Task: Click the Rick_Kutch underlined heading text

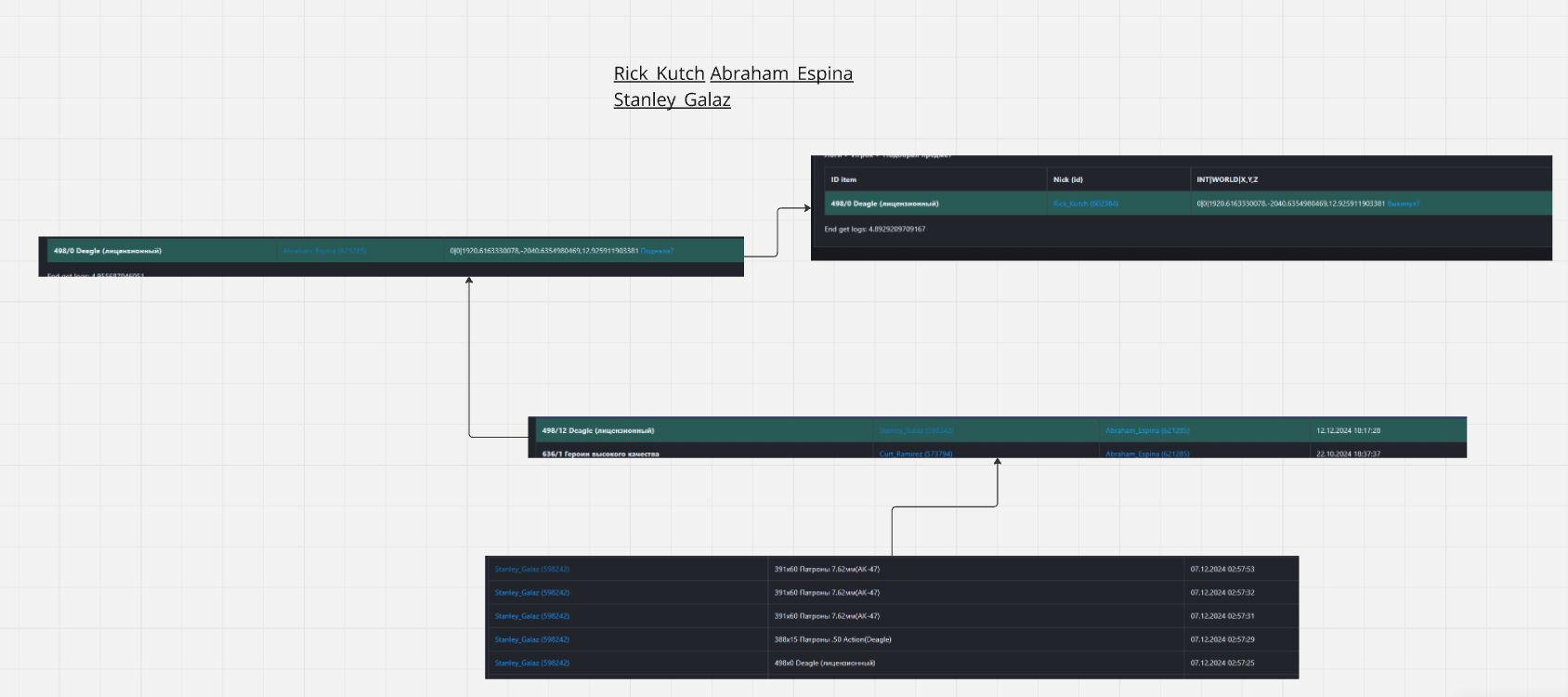Action: point(659,74)
